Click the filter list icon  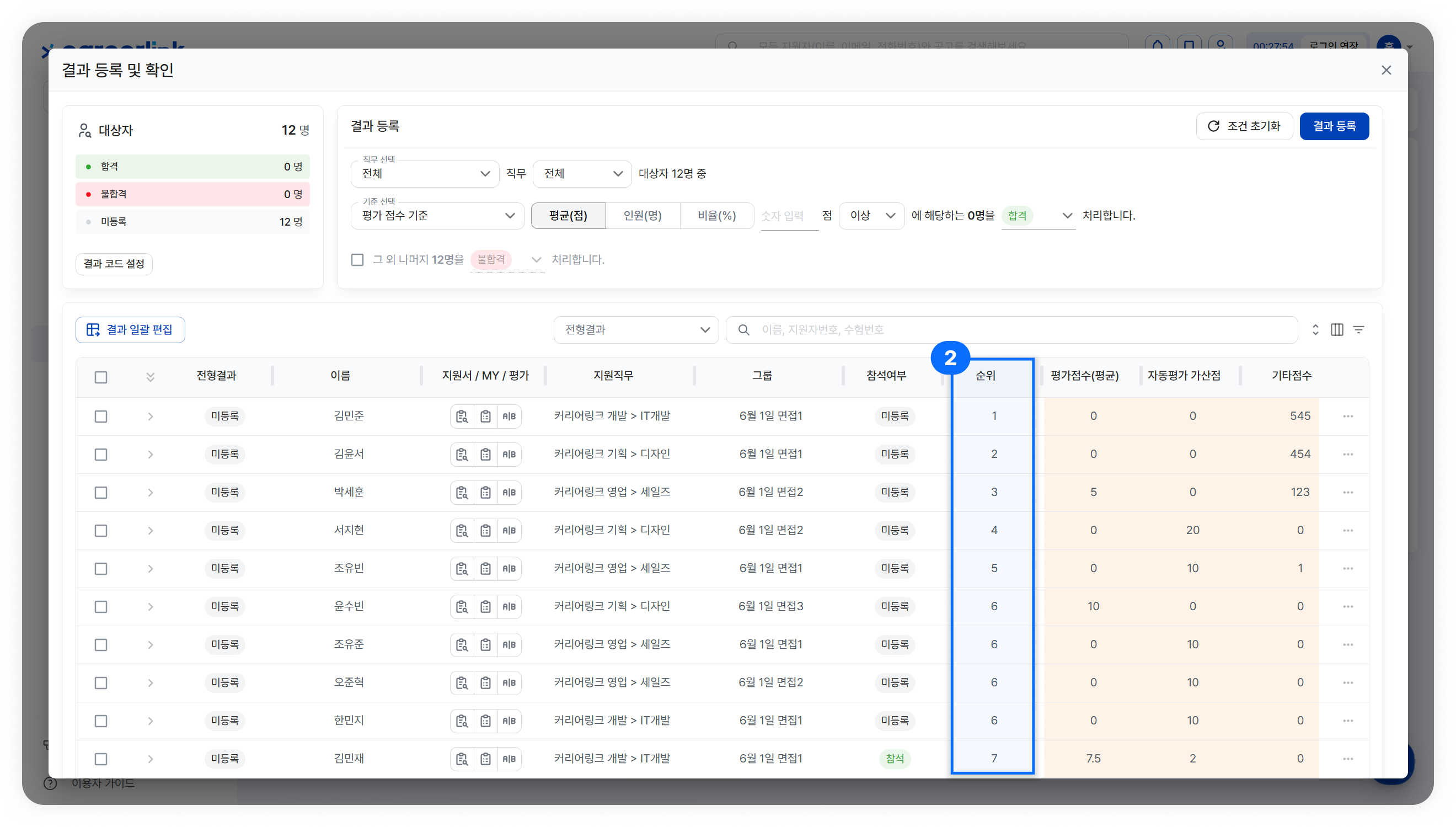point(1358,330)
